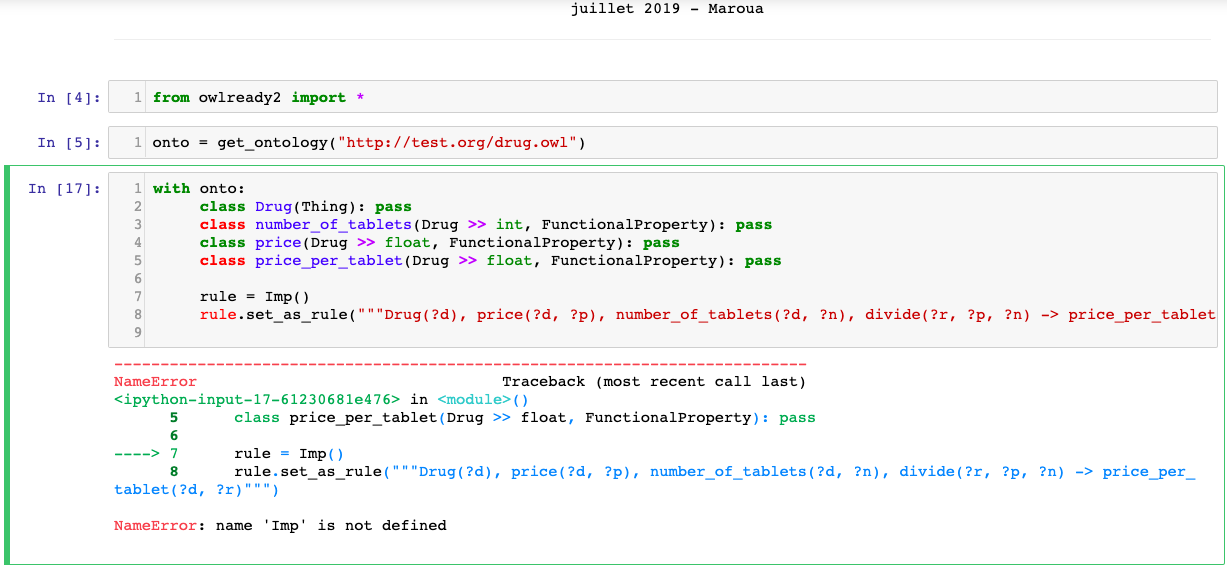Screen dimensions: 1227x565
Task: Click the number_of_tablets class definition line
Action: pyautogui.click(x=485, y=225)
